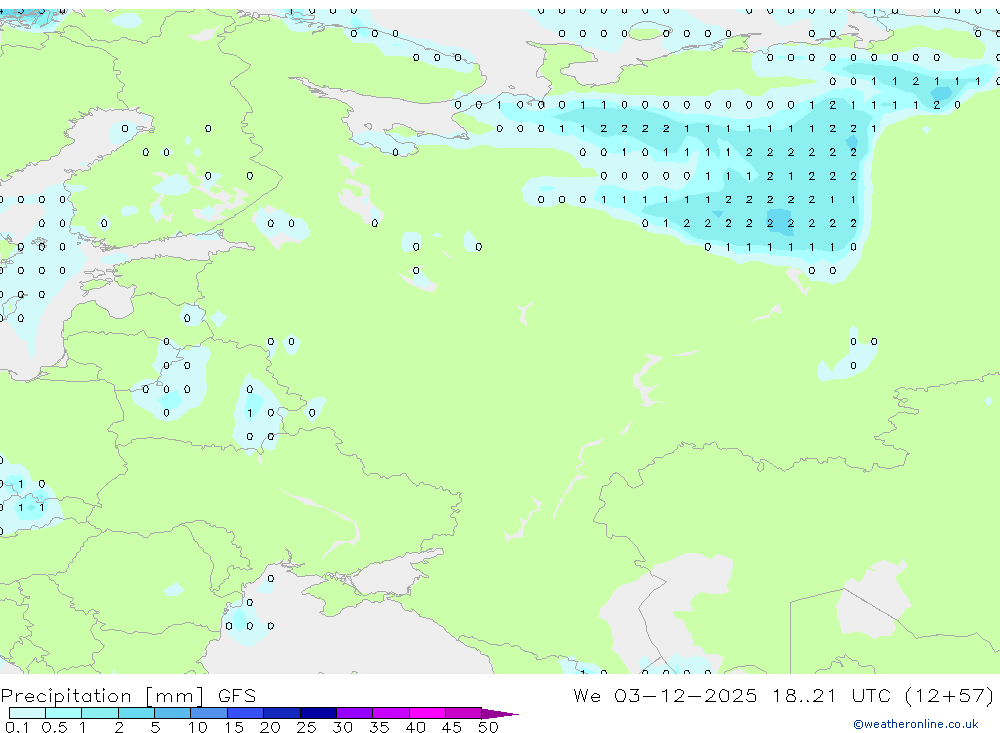Open the weatheronline.co.uk copyright link
The image size is (1000, 733).
916,724
